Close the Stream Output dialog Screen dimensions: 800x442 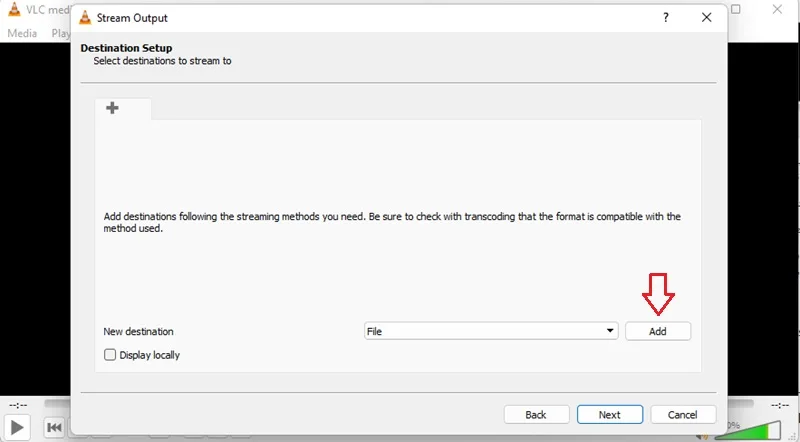click(x=706, y=17)
